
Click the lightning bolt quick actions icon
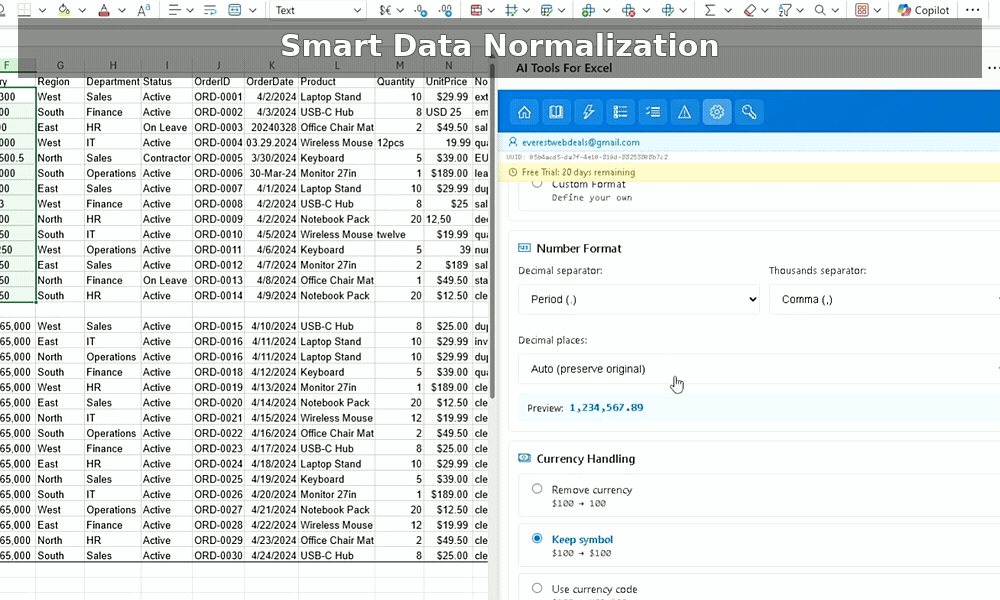[588, 112]
